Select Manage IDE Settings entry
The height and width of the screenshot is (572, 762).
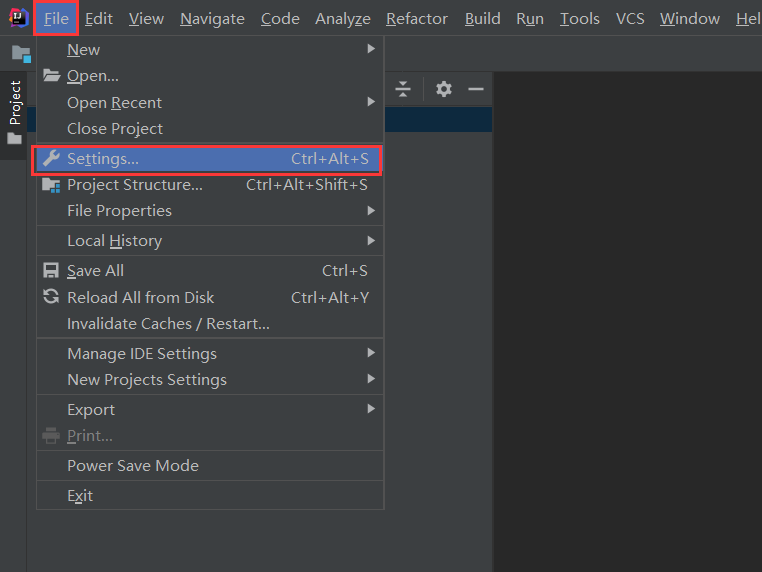pyautogui.click(x=210, y=353)
